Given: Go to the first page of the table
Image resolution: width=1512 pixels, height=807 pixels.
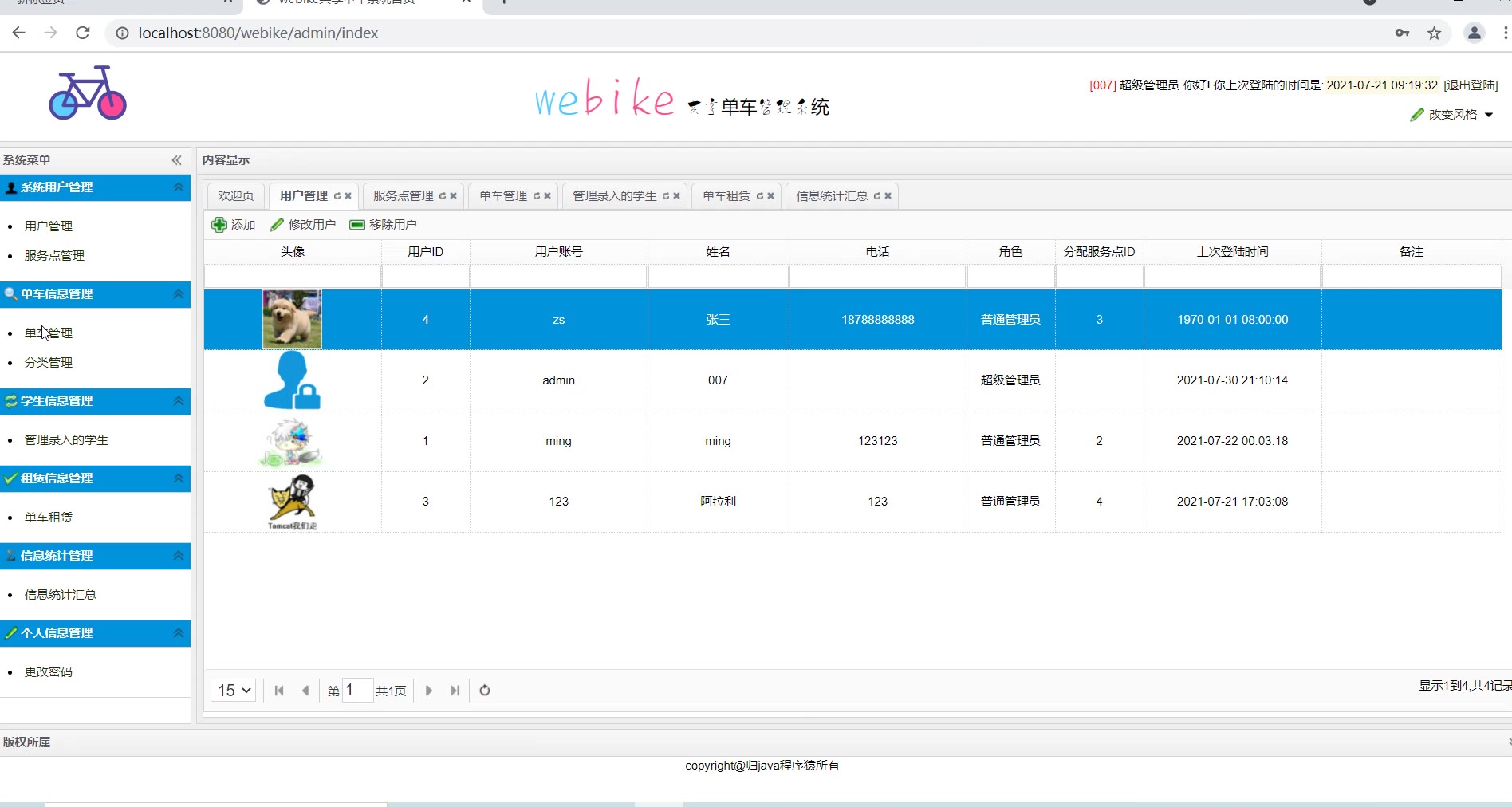Looking at the screenshot, I should [279, 691].
